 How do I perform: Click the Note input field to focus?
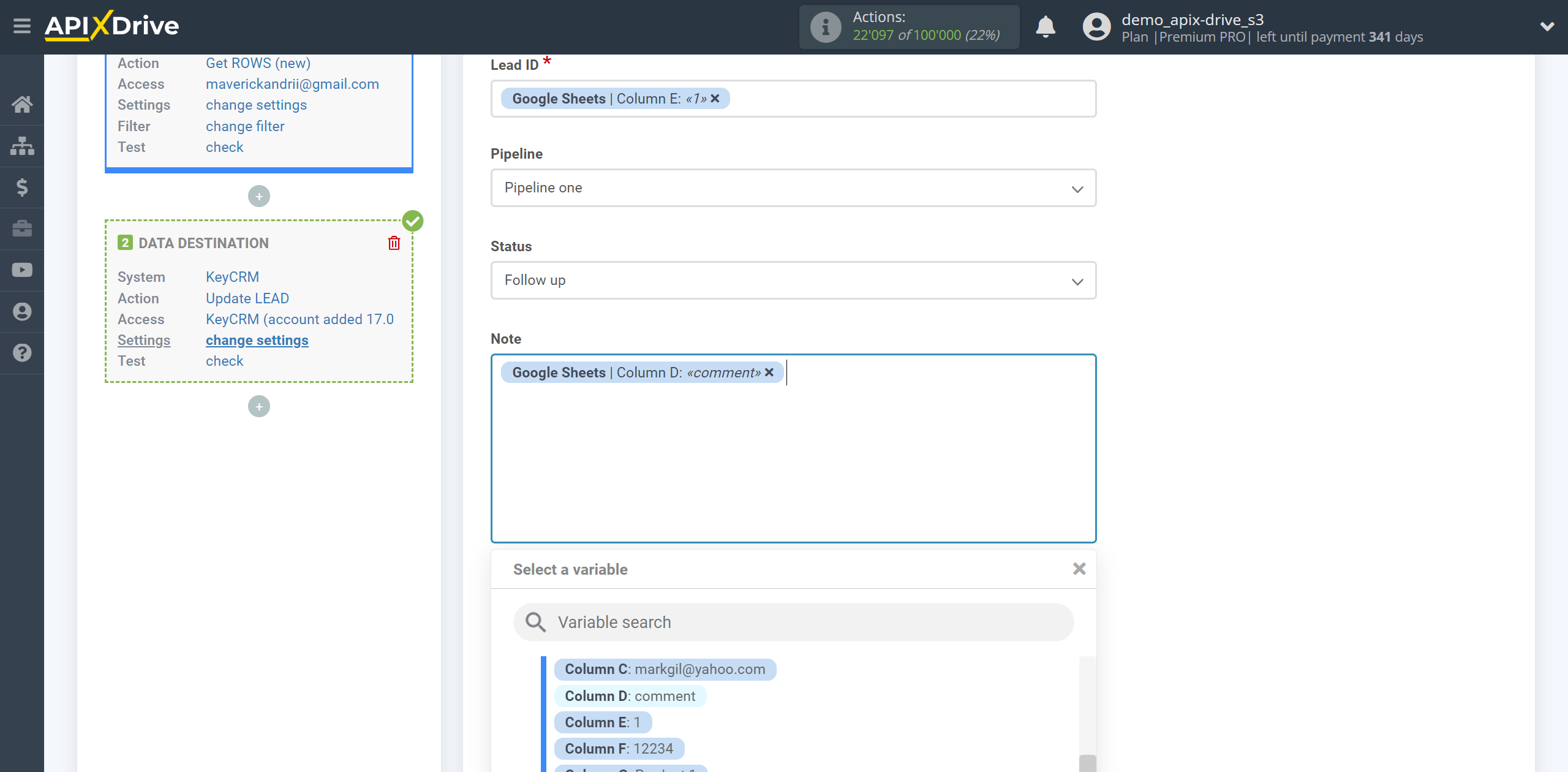coord(794,448)
